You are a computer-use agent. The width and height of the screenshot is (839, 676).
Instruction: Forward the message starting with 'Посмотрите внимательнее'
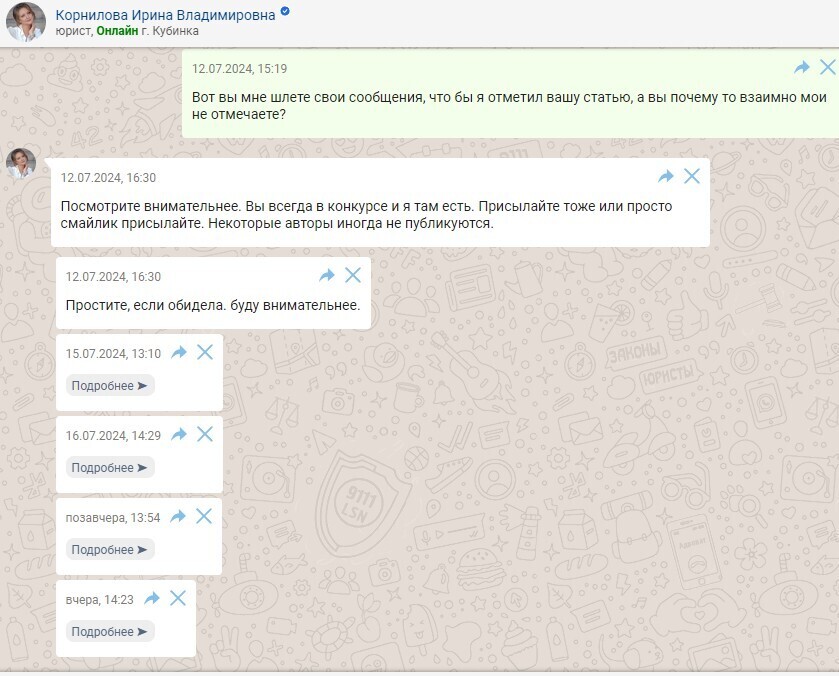(666, 176)
